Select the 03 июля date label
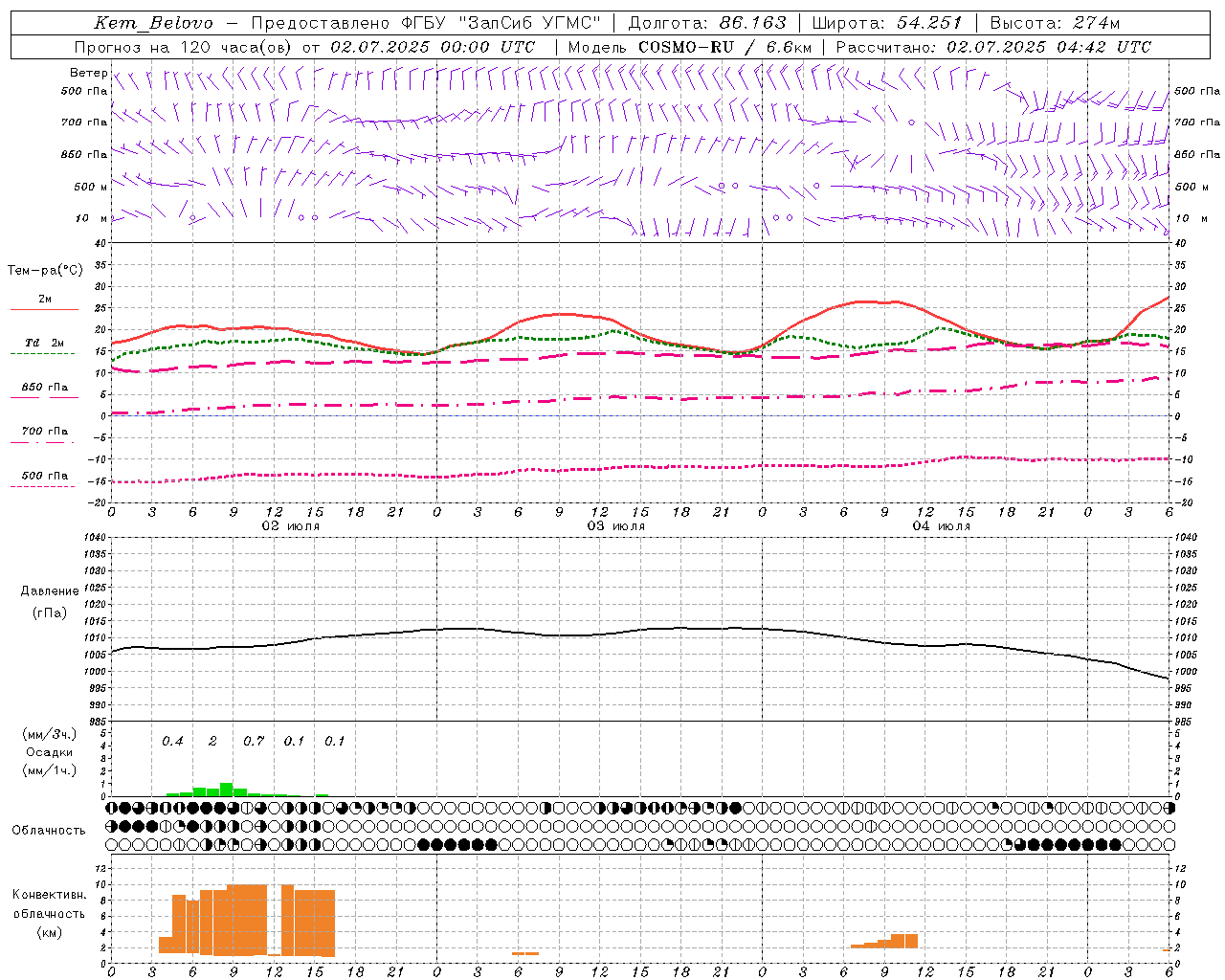Image resolution: width=1225 pixels, height=980 pixels. point(616,526)
